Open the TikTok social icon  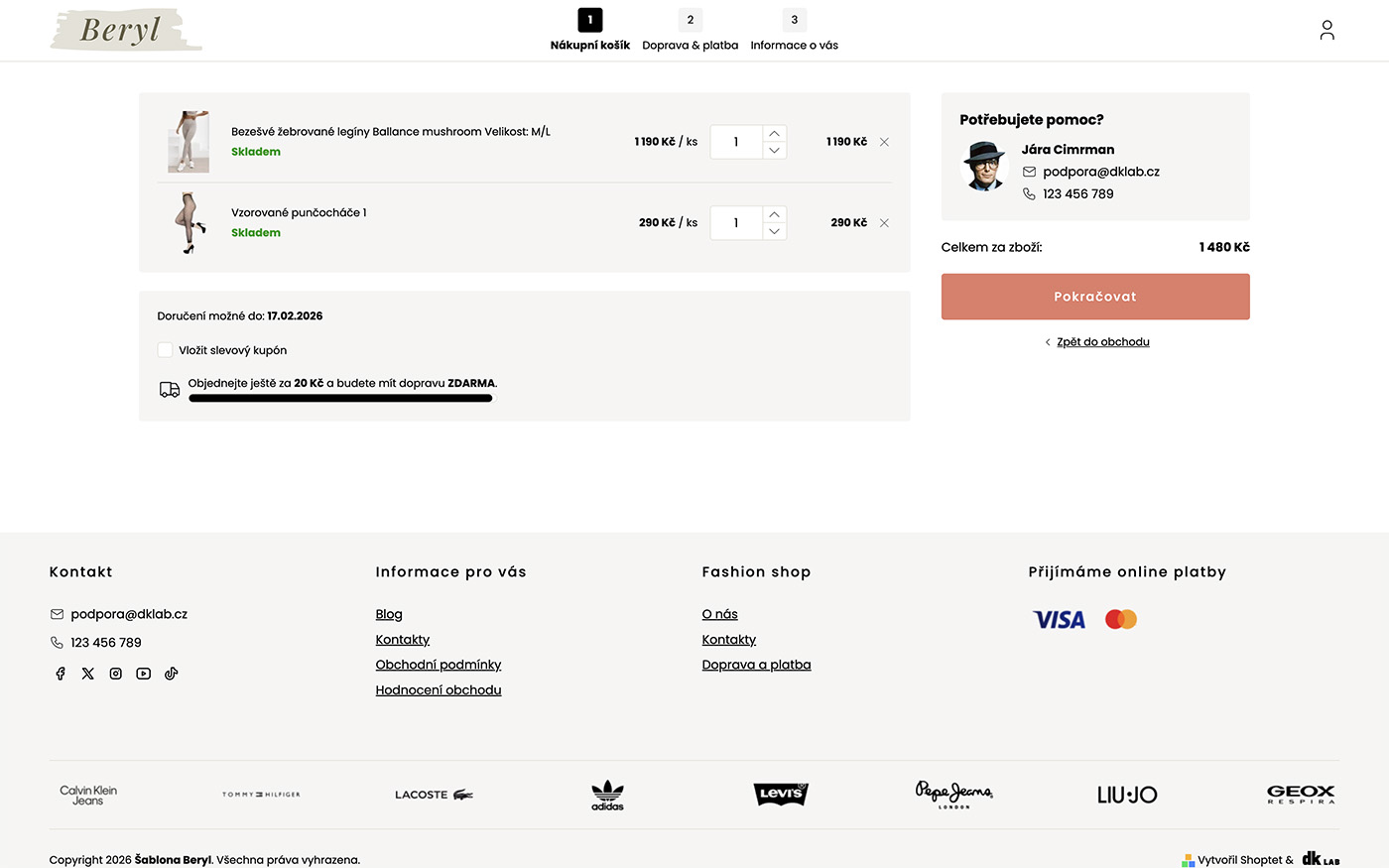[172, 674]
